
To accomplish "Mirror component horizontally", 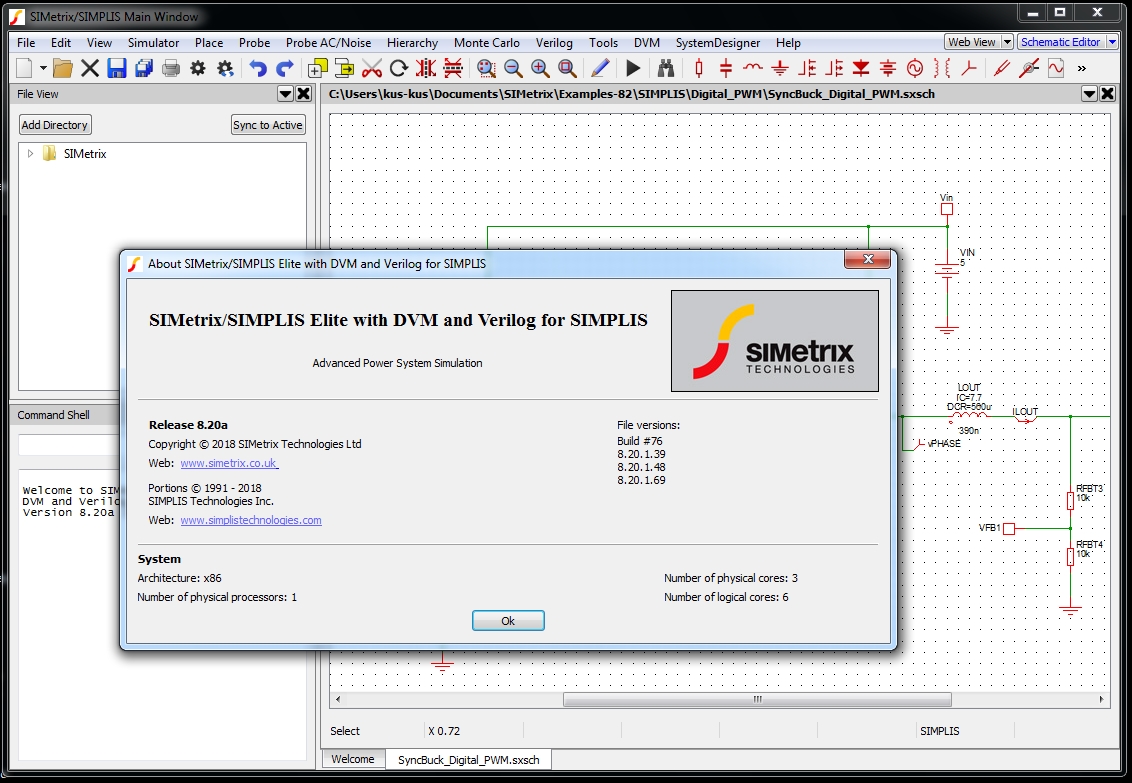I will 426,69.
